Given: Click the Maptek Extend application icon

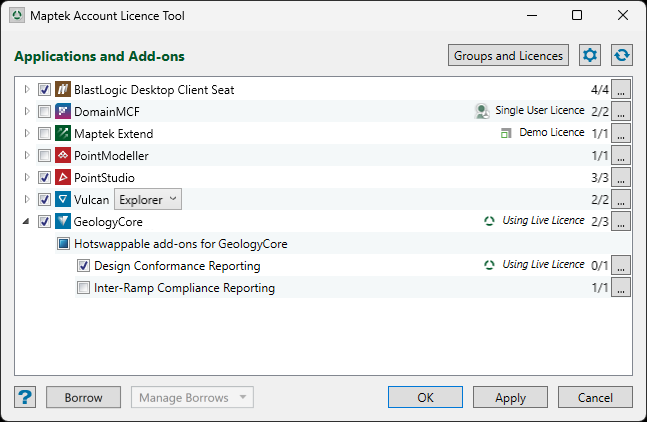Looking at the screenshot, I should (x=63, y=134).
